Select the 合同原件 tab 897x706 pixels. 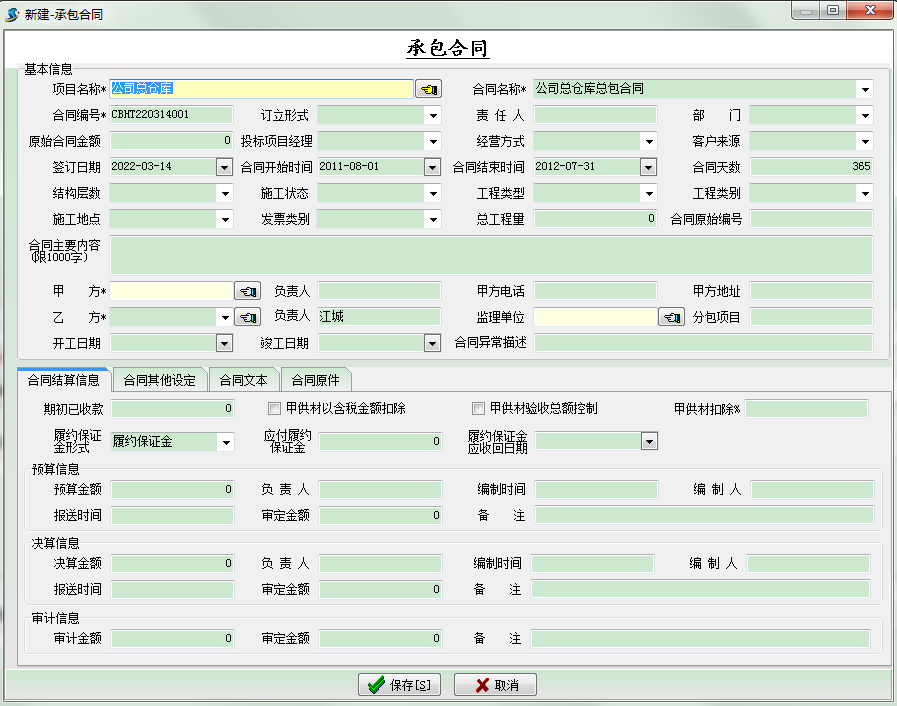[x=315, y=380]
